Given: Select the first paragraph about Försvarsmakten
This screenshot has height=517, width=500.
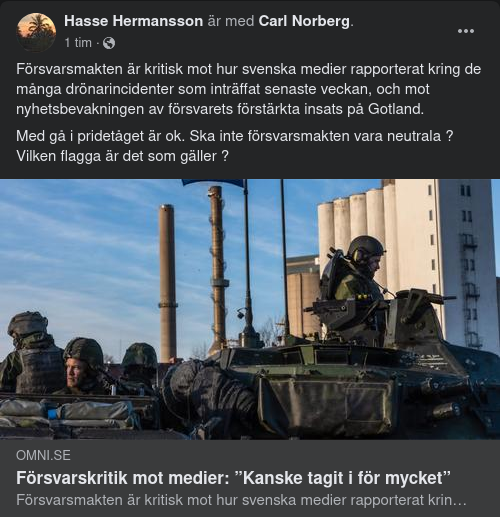Looking at the screenshot, I should [x=248, y=89].
